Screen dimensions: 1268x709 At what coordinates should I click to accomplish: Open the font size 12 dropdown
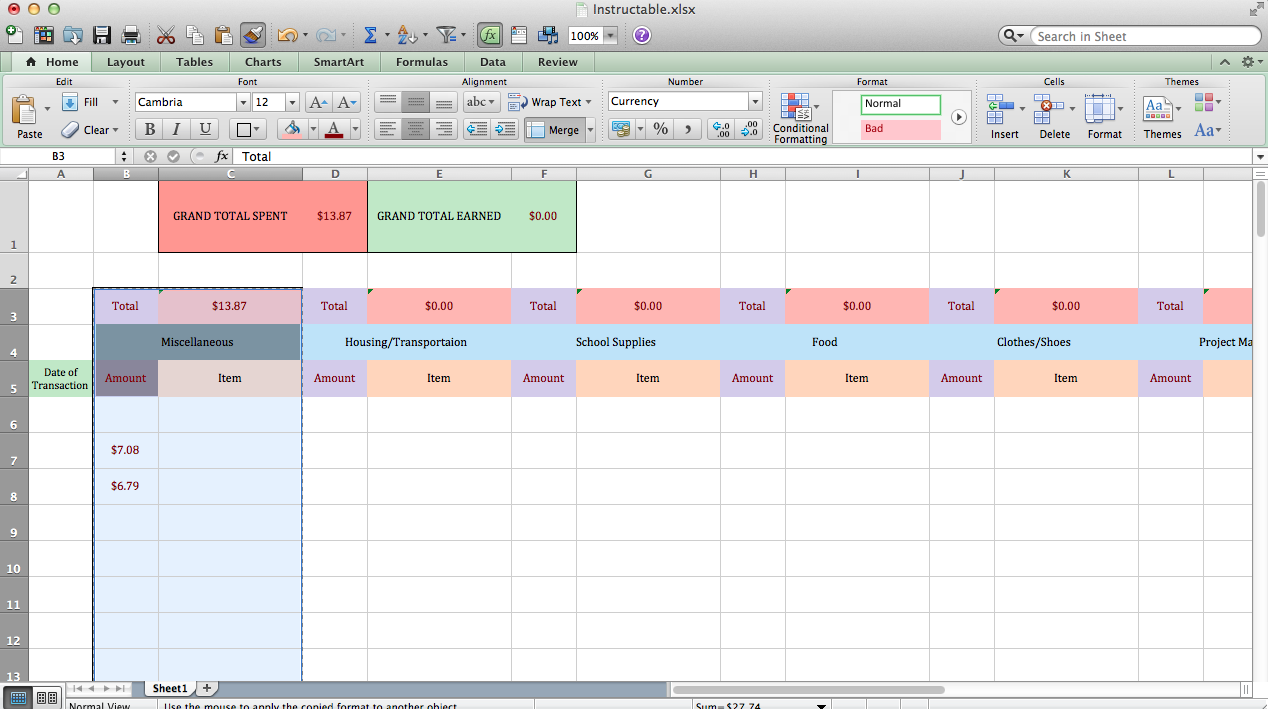292,102
